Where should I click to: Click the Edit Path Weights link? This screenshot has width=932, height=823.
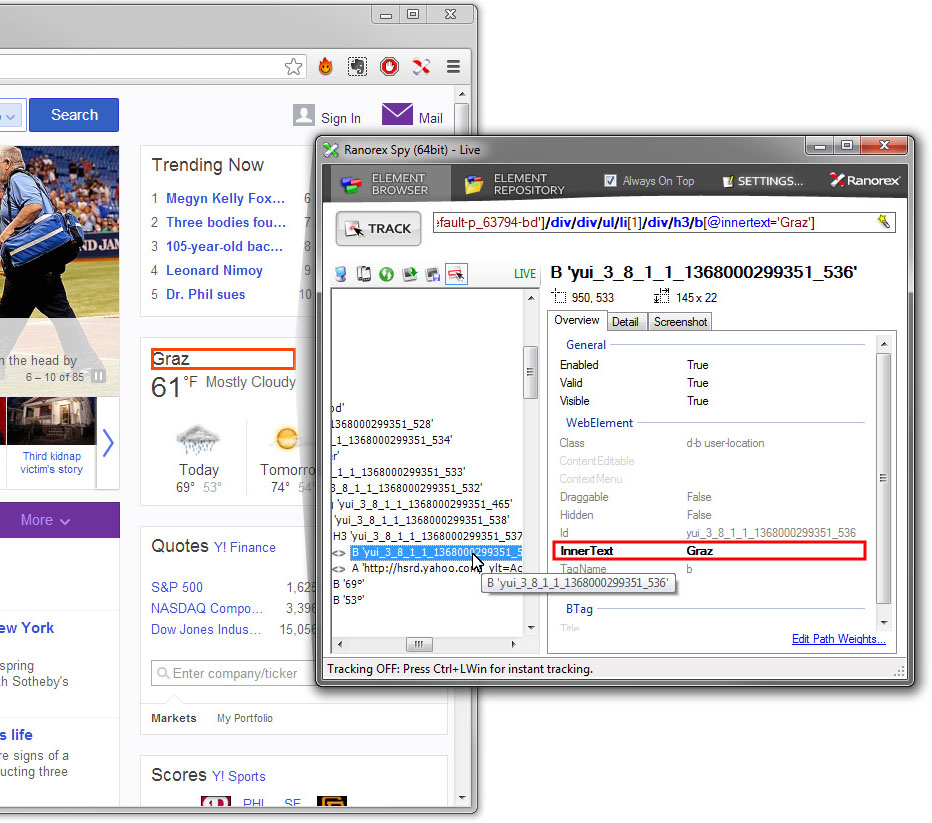(x=838, y=639)
